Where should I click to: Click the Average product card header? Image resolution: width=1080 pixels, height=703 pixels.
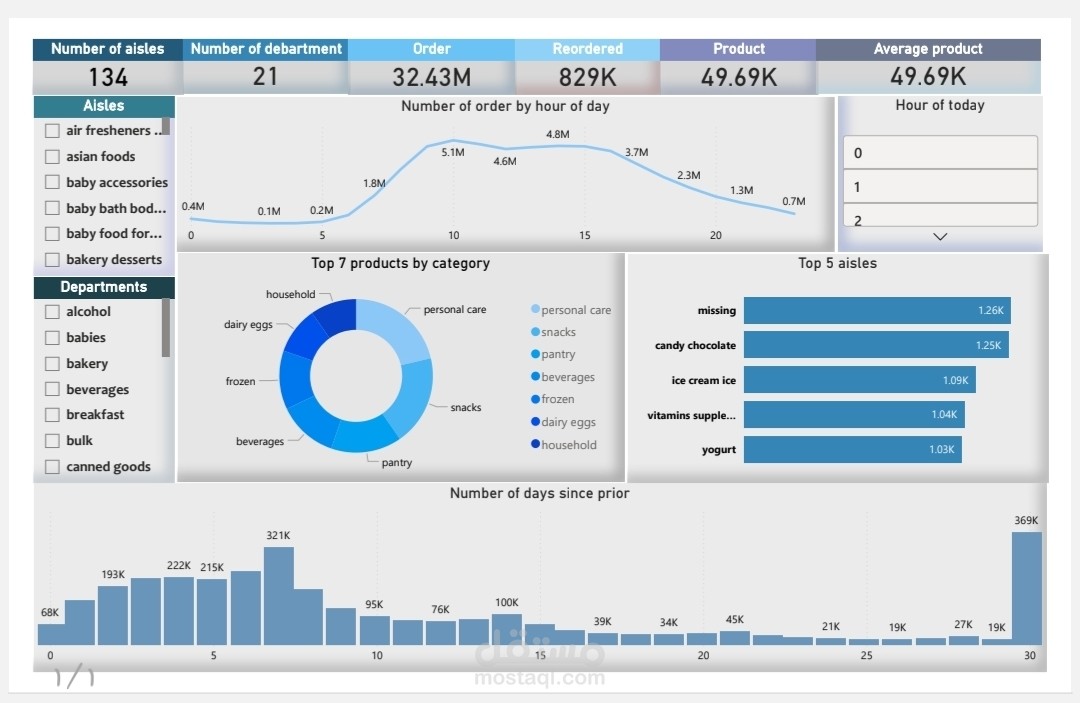coord(928,49)
